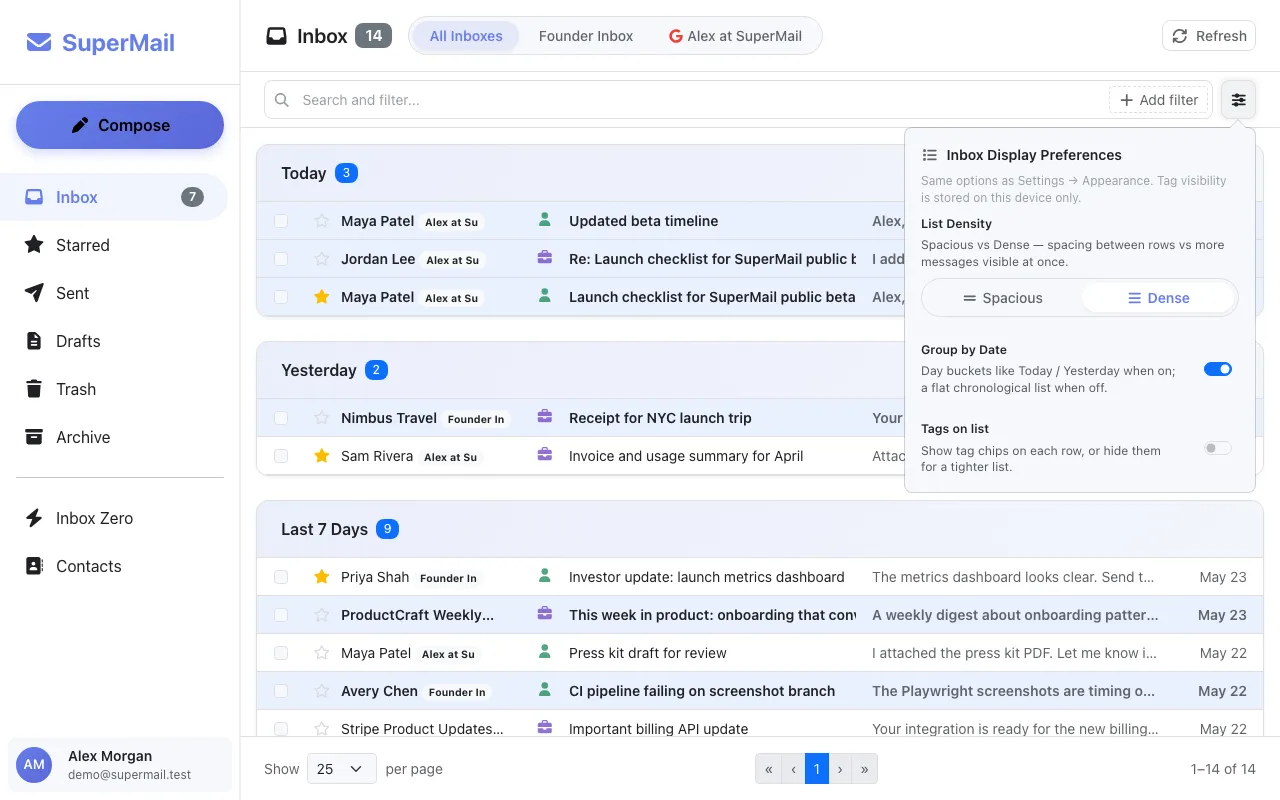This screenshot has height=800, width=1280.
Task: Open the display preferences sliders icon
Action: pos(1238,100)
